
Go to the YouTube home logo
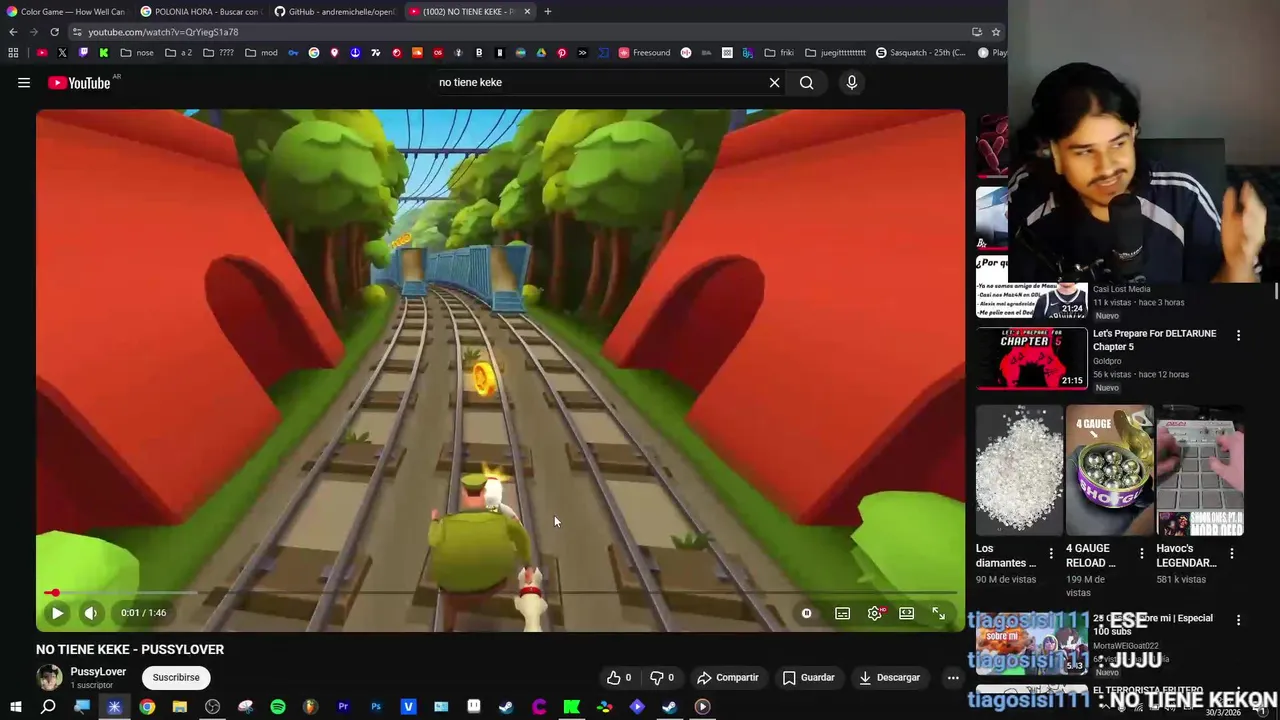coord(79,83)
